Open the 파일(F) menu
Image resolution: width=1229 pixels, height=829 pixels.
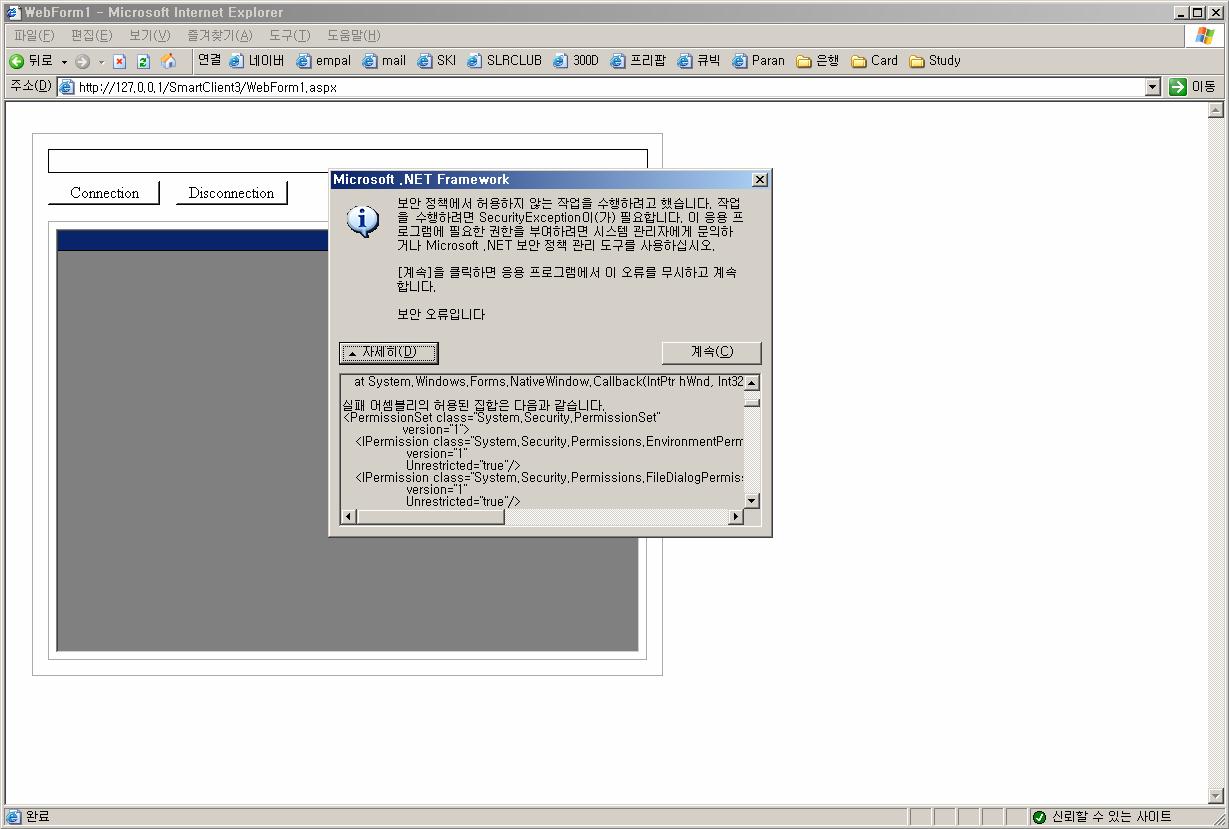(x=34, y=35)
